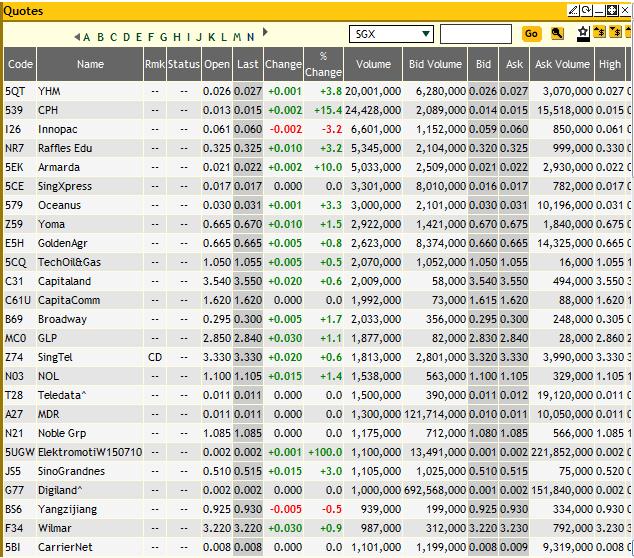Click the SinoGrandnes stock name

pos(71,471)
